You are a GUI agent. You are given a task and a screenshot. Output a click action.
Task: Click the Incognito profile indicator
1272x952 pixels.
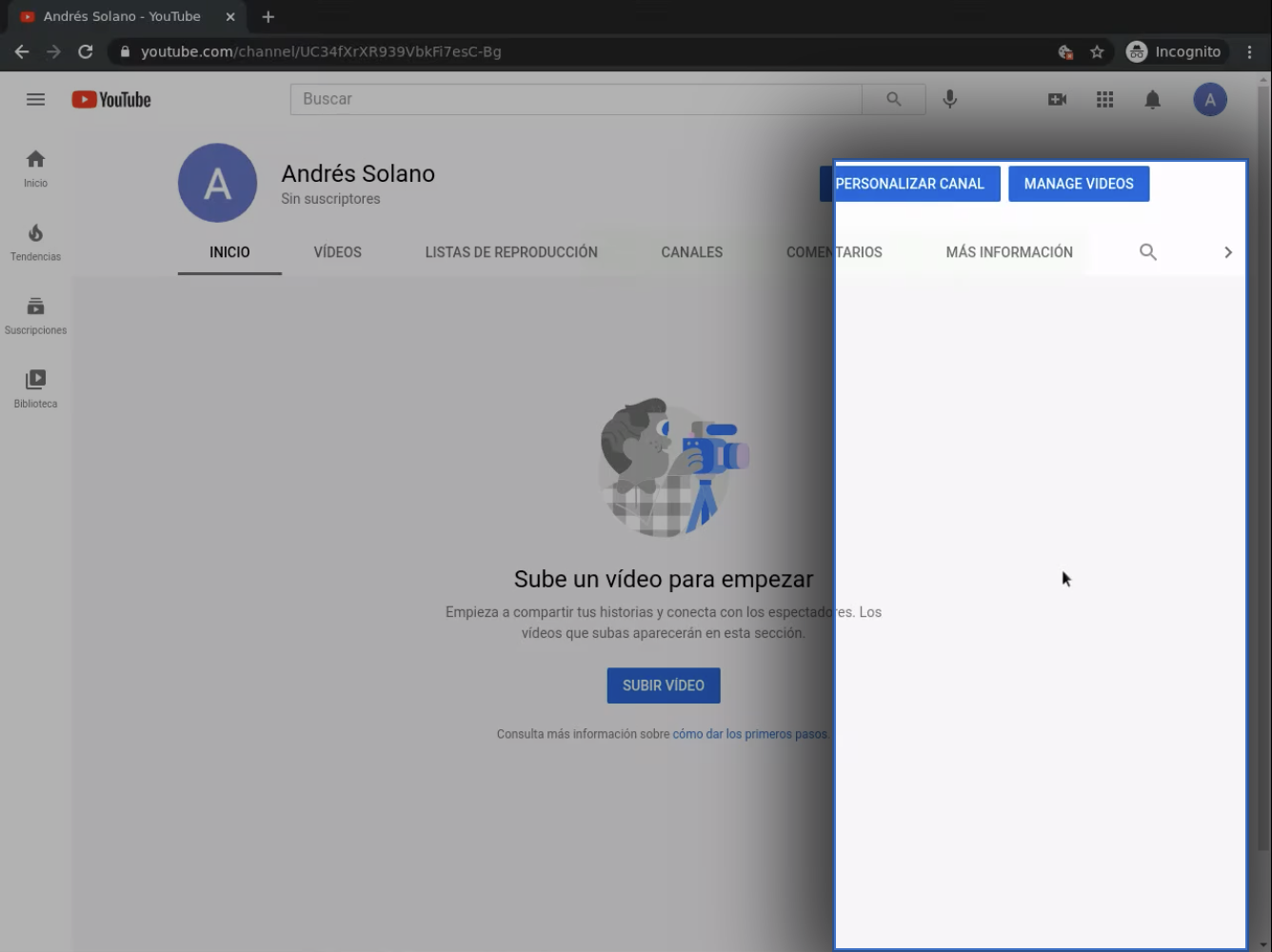(1173, 51)
